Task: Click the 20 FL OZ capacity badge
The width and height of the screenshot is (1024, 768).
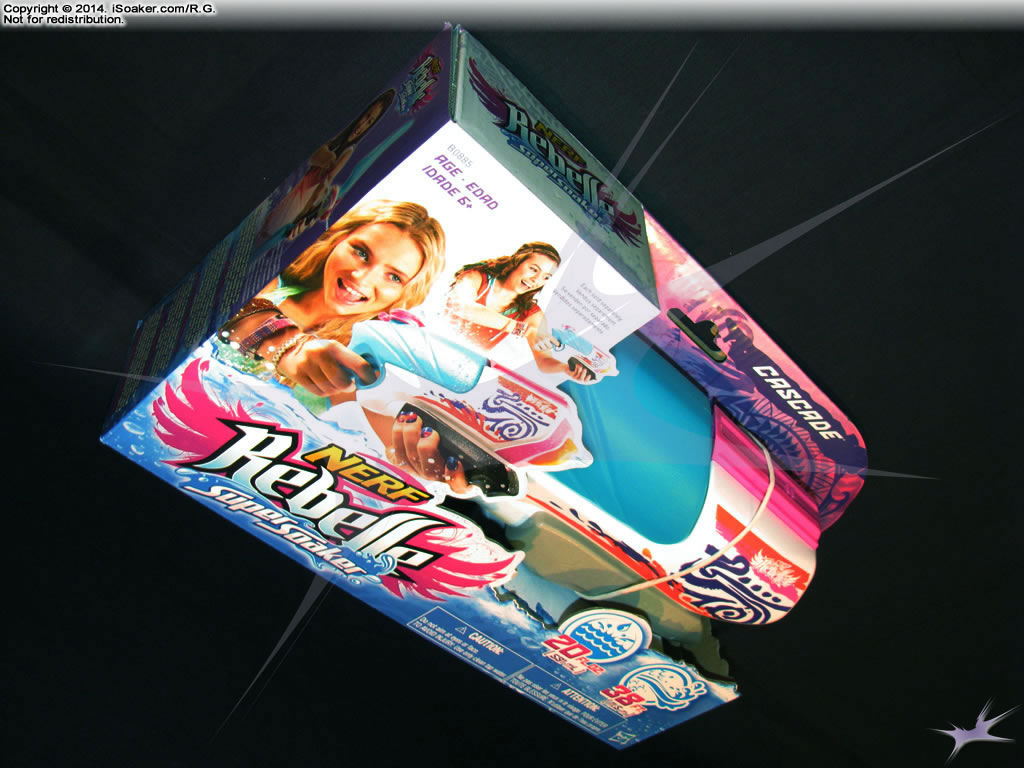Action: (x=598, y=640)
